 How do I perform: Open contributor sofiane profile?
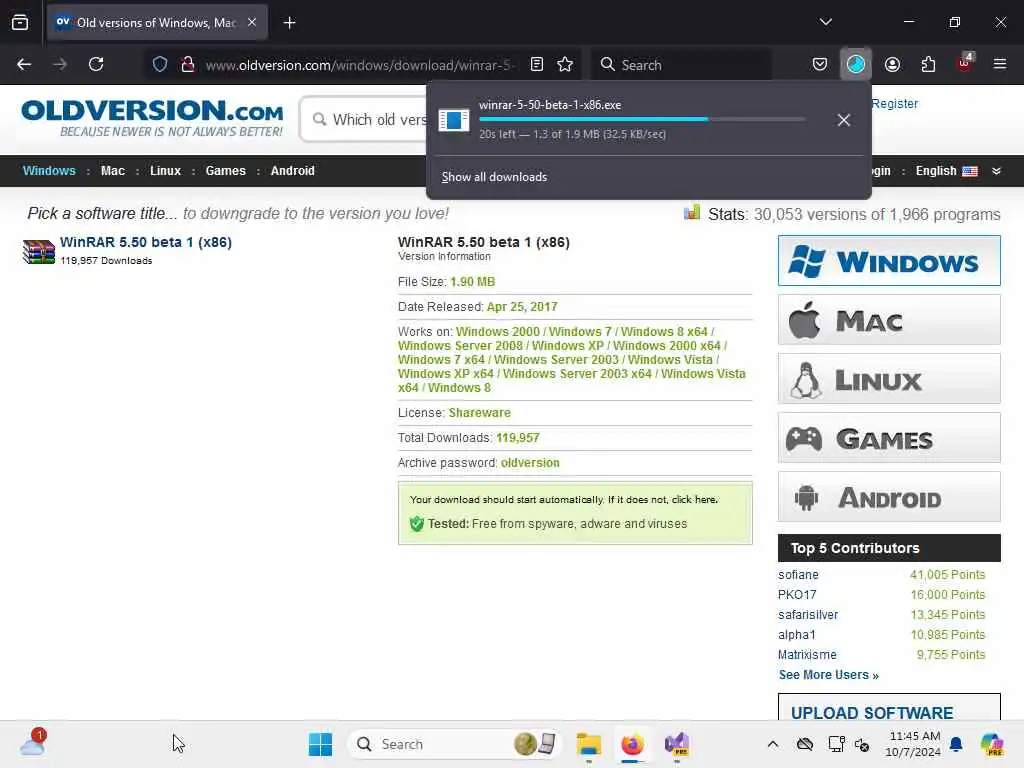(798, 575)
